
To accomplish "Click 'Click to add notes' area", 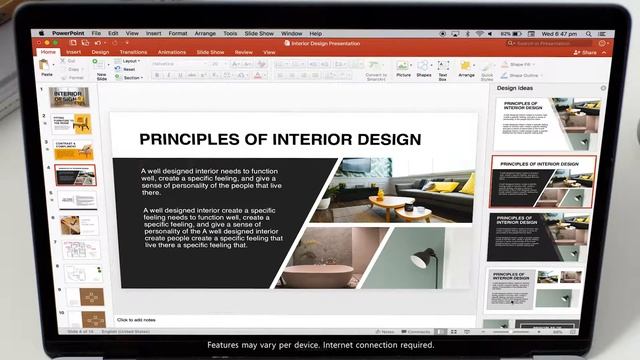I will point(136,320).
